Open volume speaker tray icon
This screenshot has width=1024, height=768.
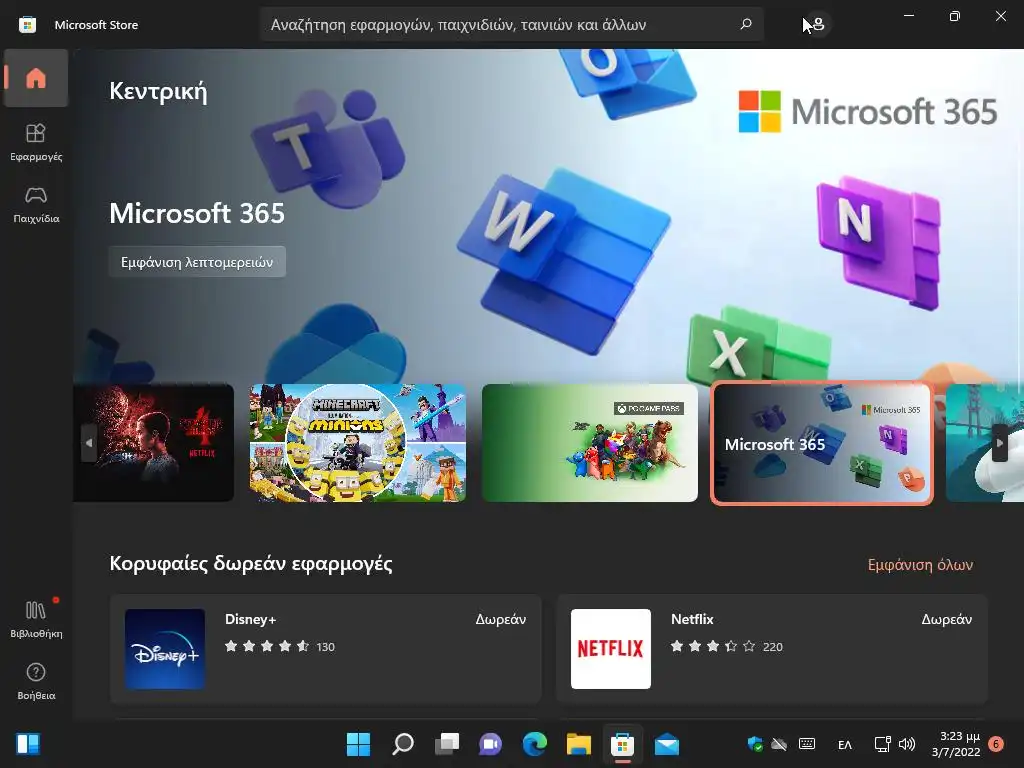(x=907, y=744)
